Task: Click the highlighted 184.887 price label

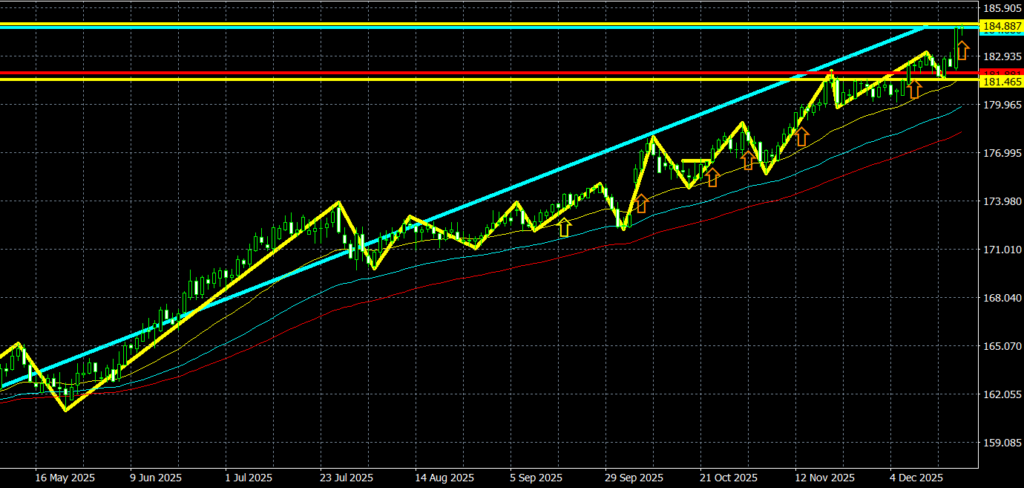Action: coord(1000,25)
